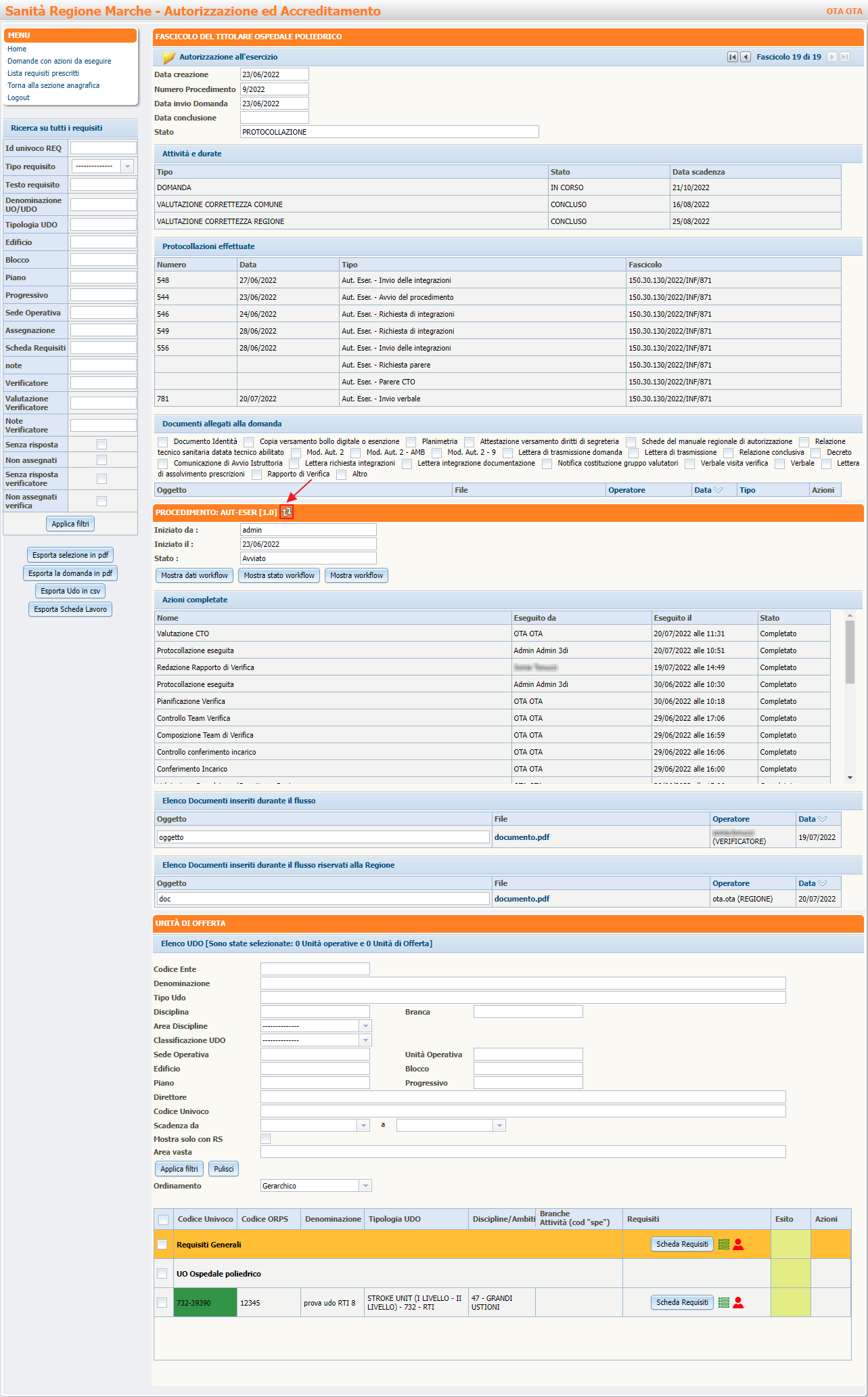Click Pulisci button in UDO filters
Image resolution: width=868 pixels, height=1397 pixels.
(224, 1169)
